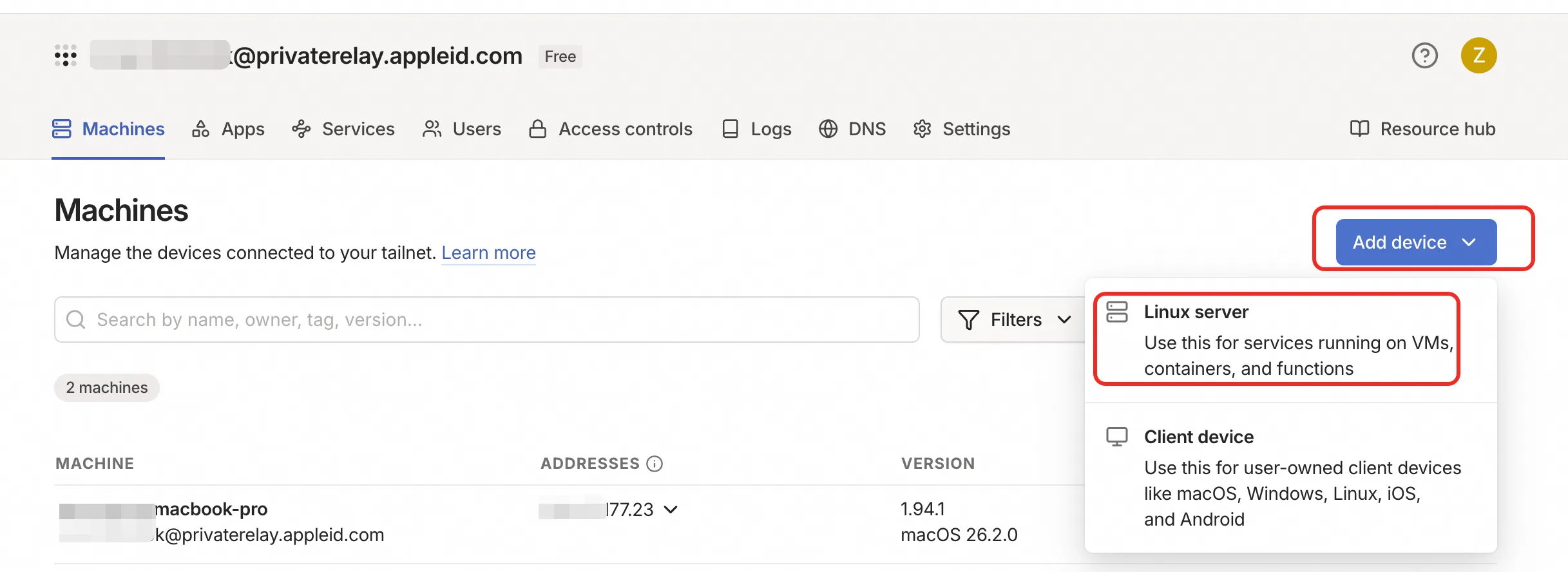Open the macbook-pro machine entry
The height and width of the screenshot is (572, 1568).
(x=211, y=509)
